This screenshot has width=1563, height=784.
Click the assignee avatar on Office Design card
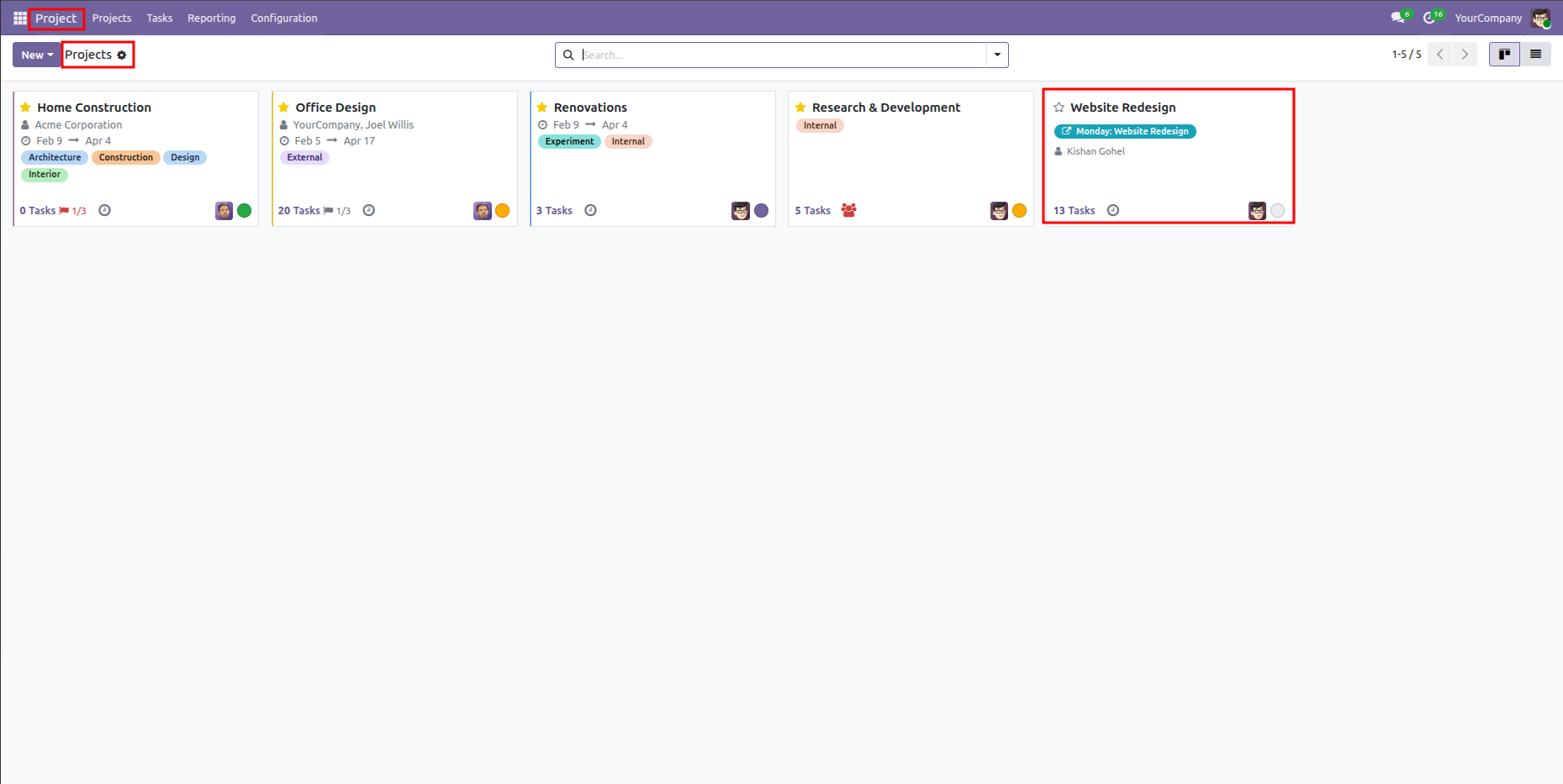[x=482, y=211]
